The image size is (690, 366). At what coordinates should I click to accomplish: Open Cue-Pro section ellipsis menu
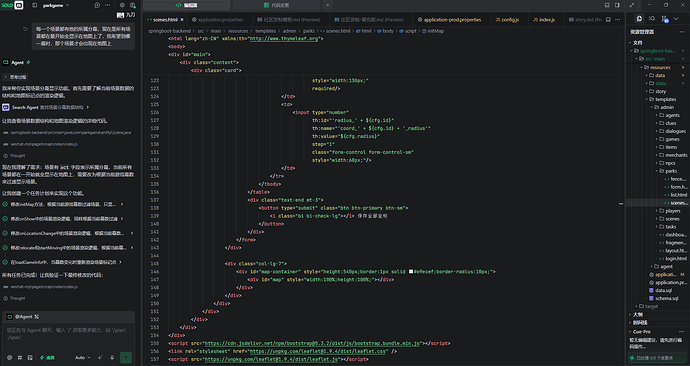point(682,331)
